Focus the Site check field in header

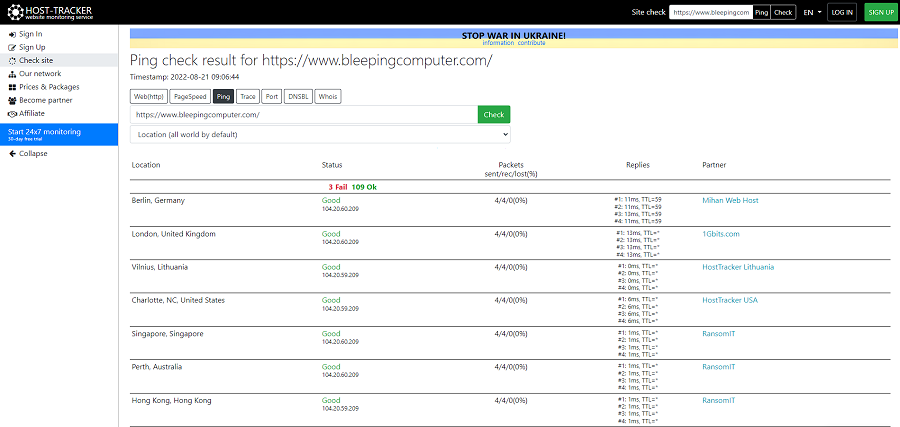[x=711, y=12]
